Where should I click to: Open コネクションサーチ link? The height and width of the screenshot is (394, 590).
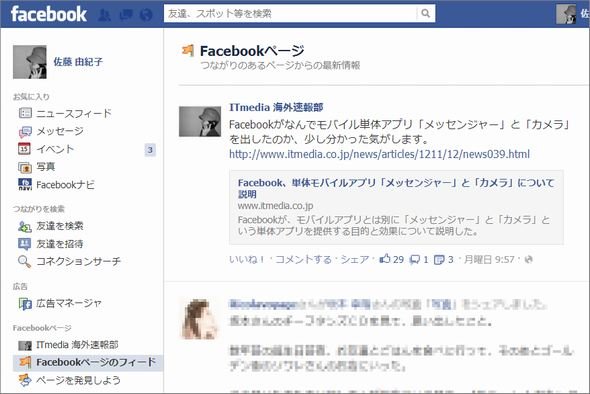click(x=78, y=261)
